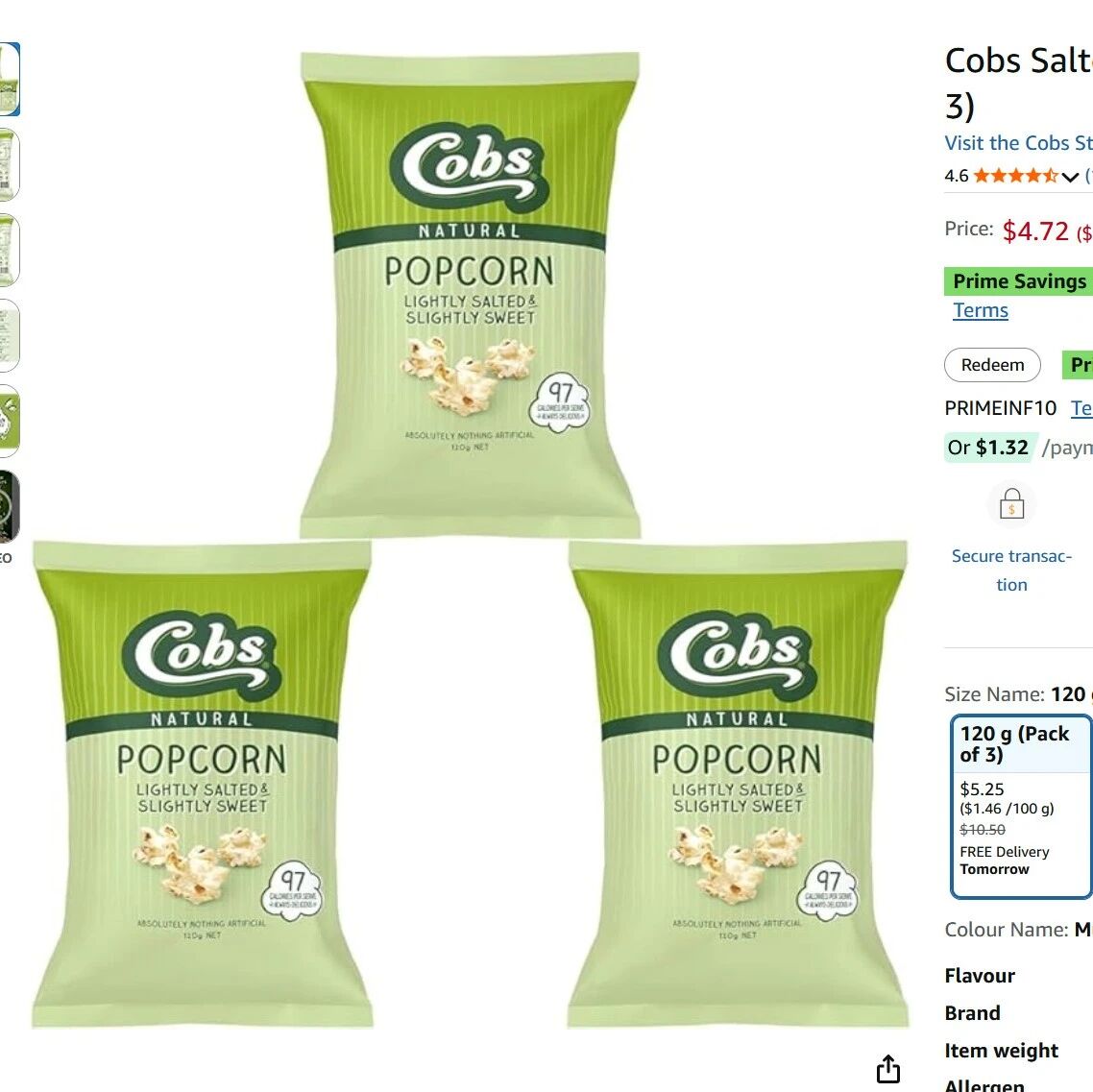Select the fifth product thumbnail

pos(9,421)
